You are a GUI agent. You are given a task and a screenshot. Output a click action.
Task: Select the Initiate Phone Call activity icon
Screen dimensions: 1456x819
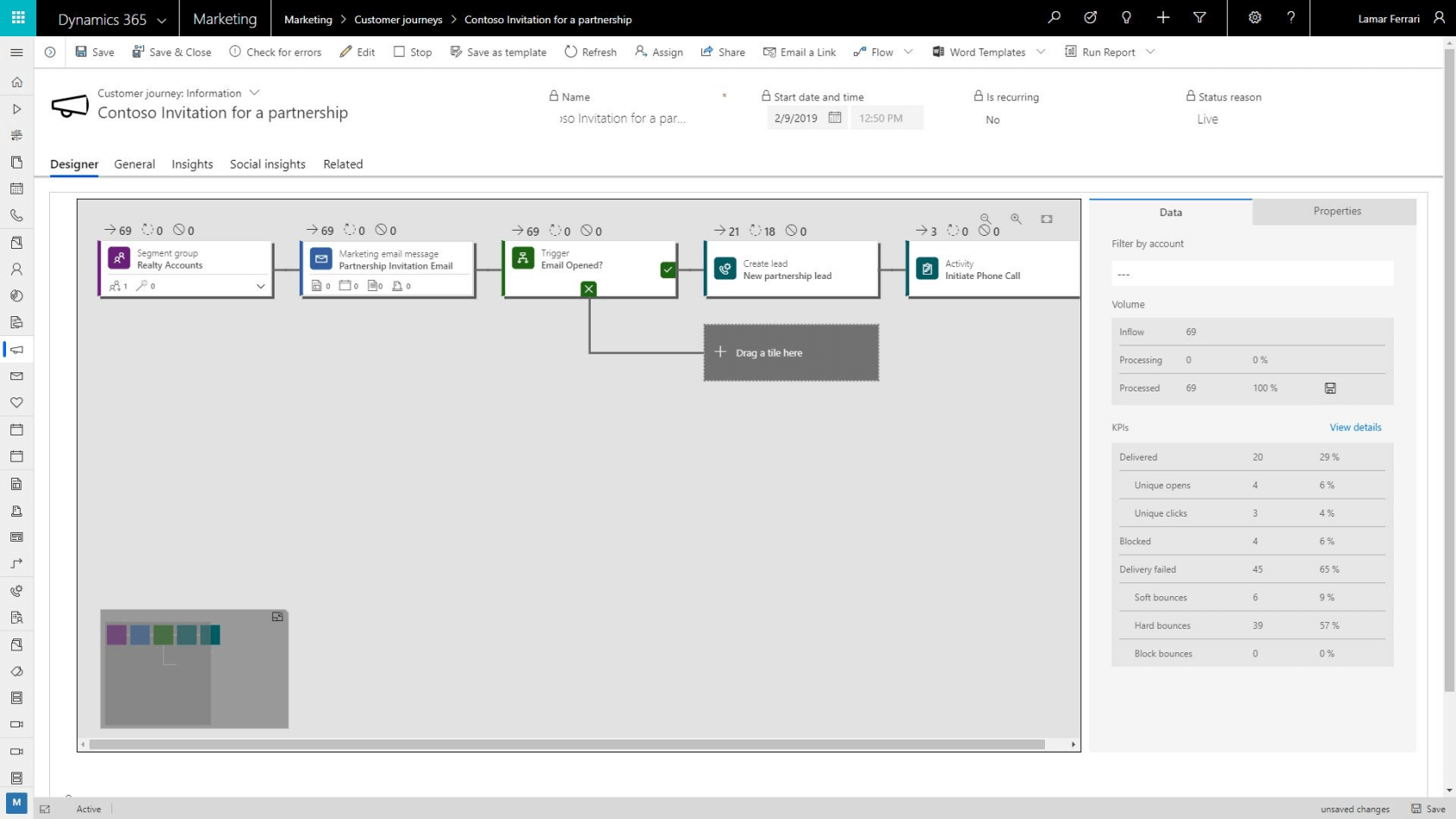927,269
